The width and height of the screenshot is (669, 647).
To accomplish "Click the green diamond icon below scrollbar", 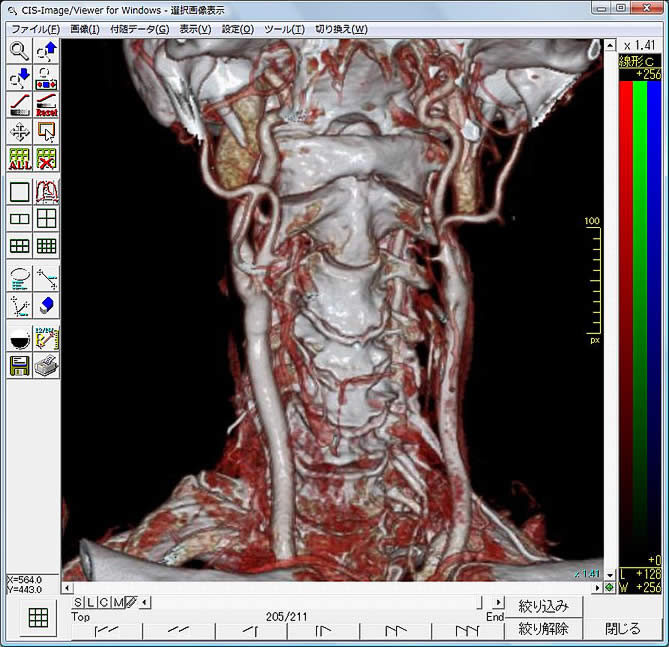I will click(x=610, y=588).
